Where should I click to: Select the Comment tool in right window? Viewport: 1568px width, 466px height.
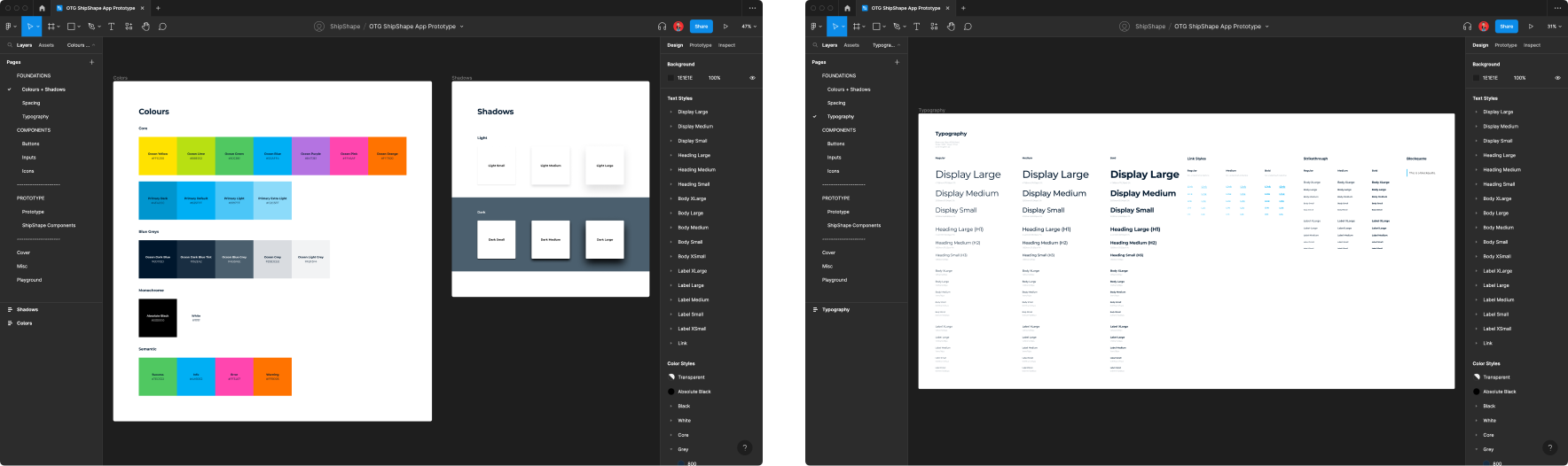point(968,27)
